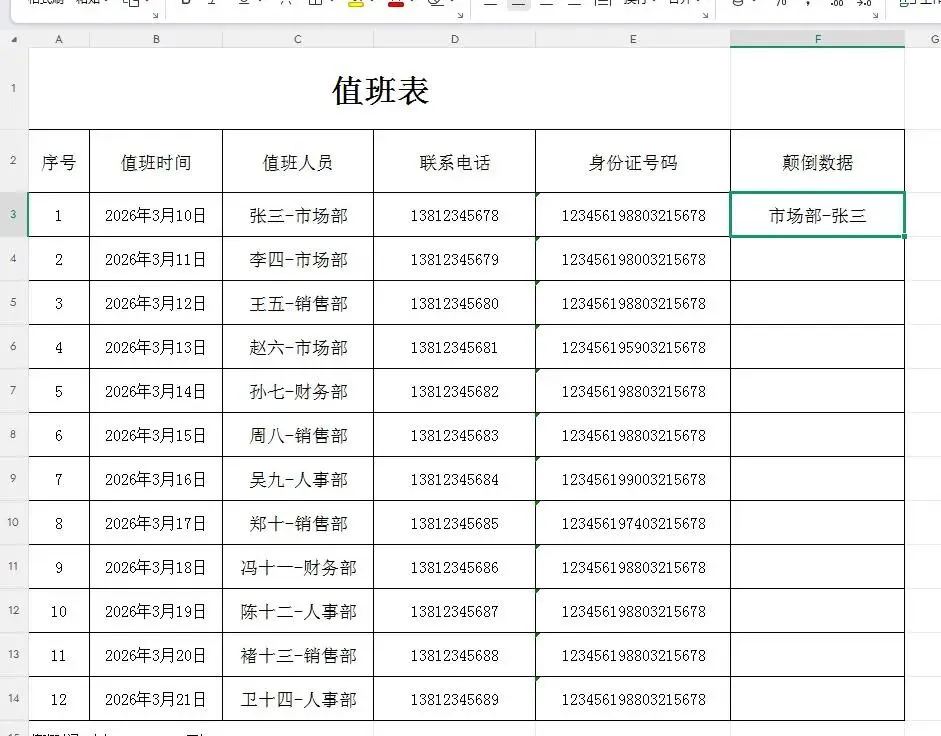941x736 pixels.
Task: Click cell 张三-市场部
Action: (x=298, y=215)
